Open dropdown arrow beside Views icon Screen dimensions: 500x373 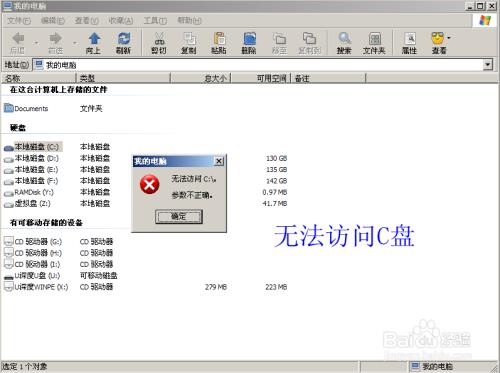point(449,38)
